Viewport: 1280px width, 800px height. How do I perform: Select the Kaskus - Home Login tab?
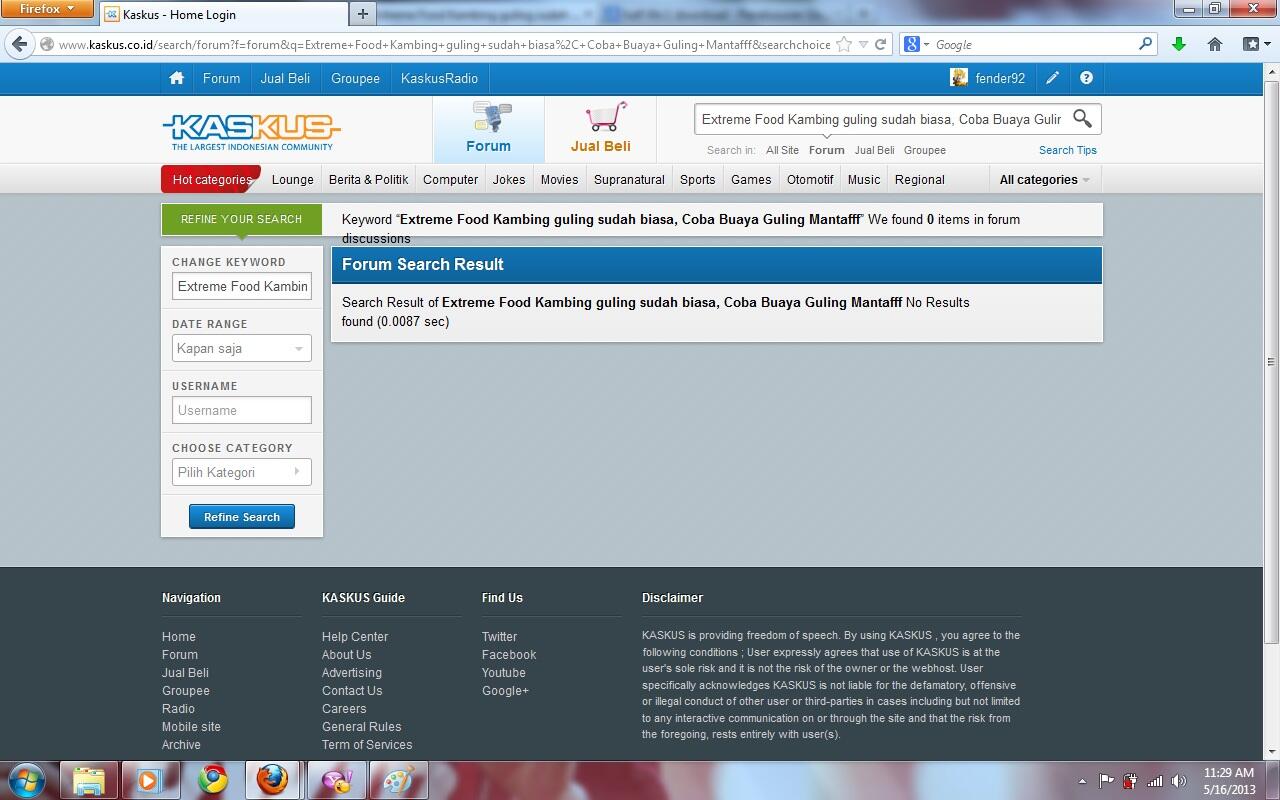[223, 14]
